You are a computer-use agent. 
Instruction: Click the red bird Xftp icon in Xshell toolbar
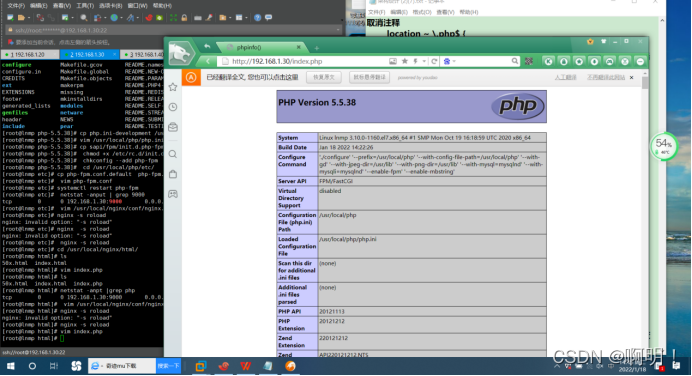[x=149, y=18]
